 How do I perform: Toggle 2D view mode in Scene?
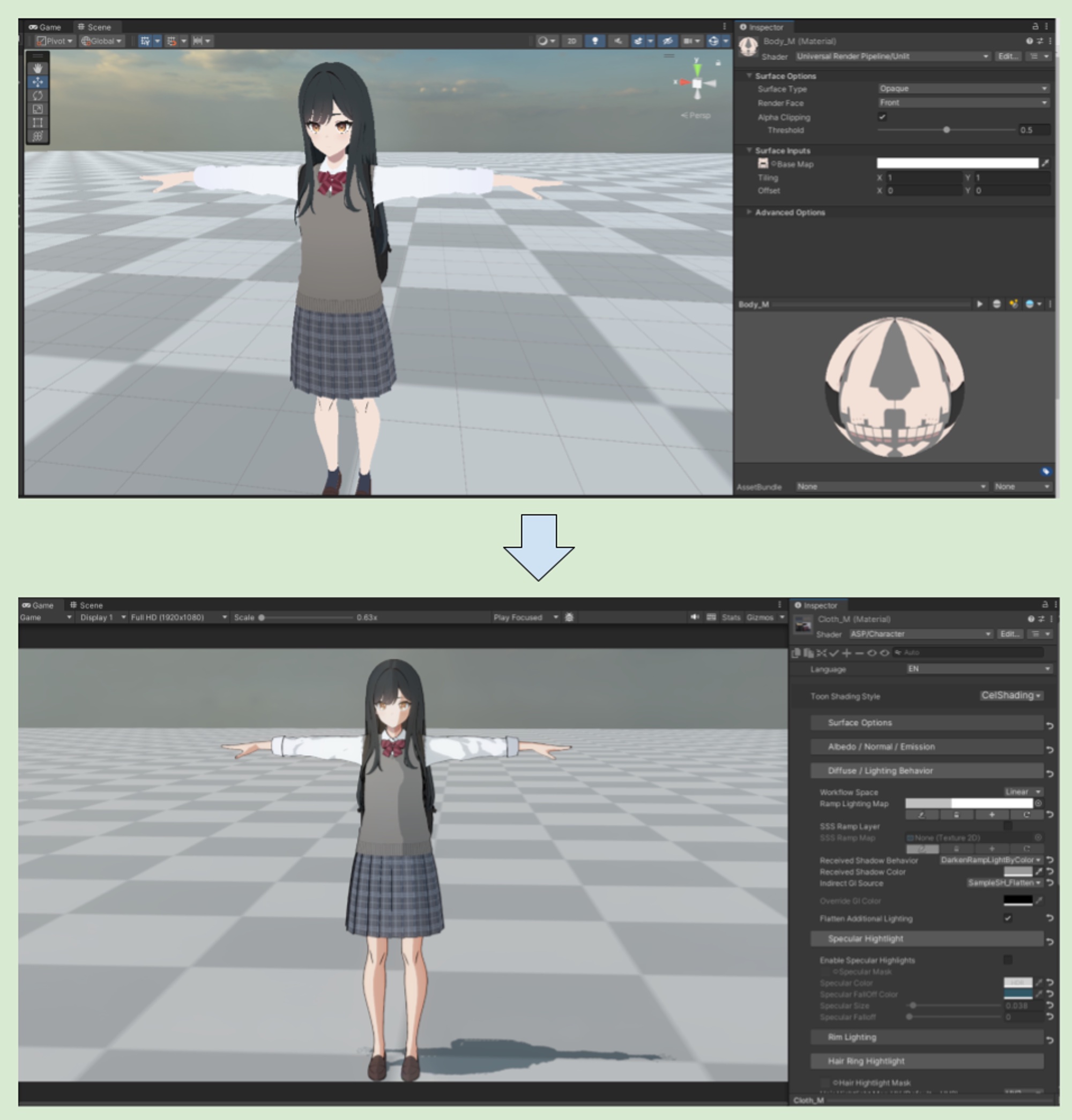click(571, 41)
